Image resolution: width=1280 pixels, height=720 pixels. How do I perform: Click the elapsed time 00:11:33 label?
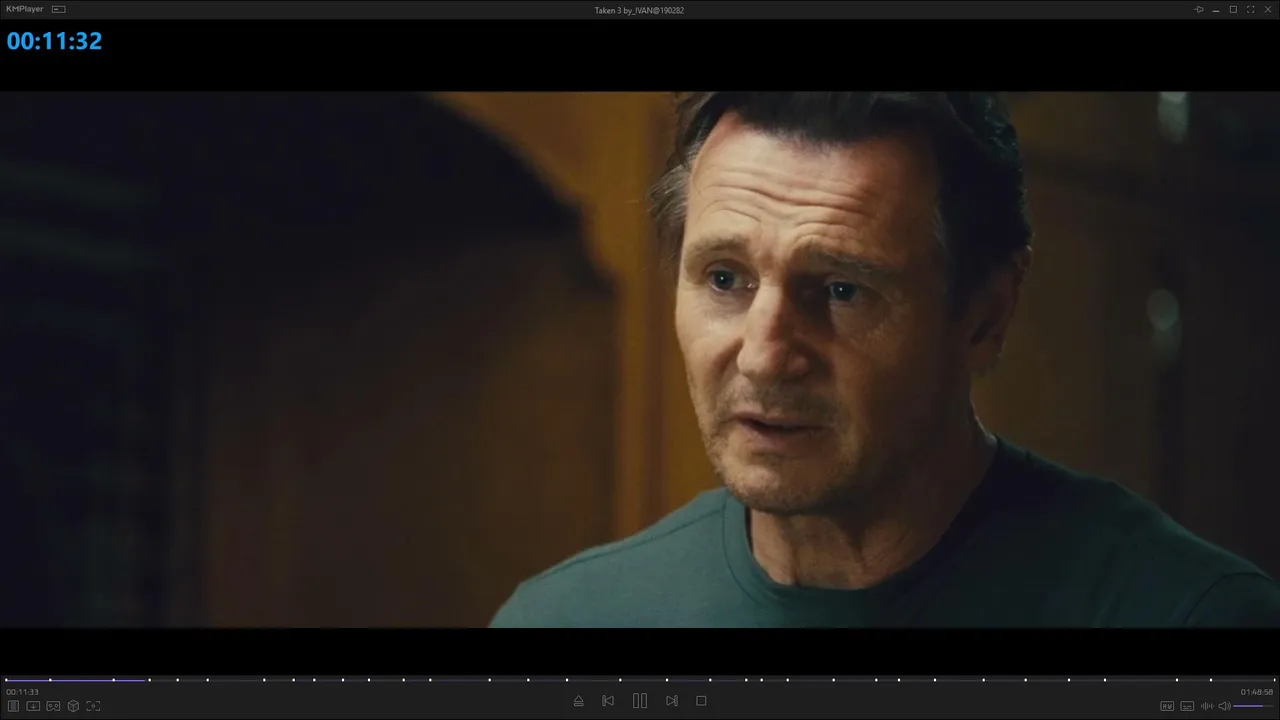point(22,692)
